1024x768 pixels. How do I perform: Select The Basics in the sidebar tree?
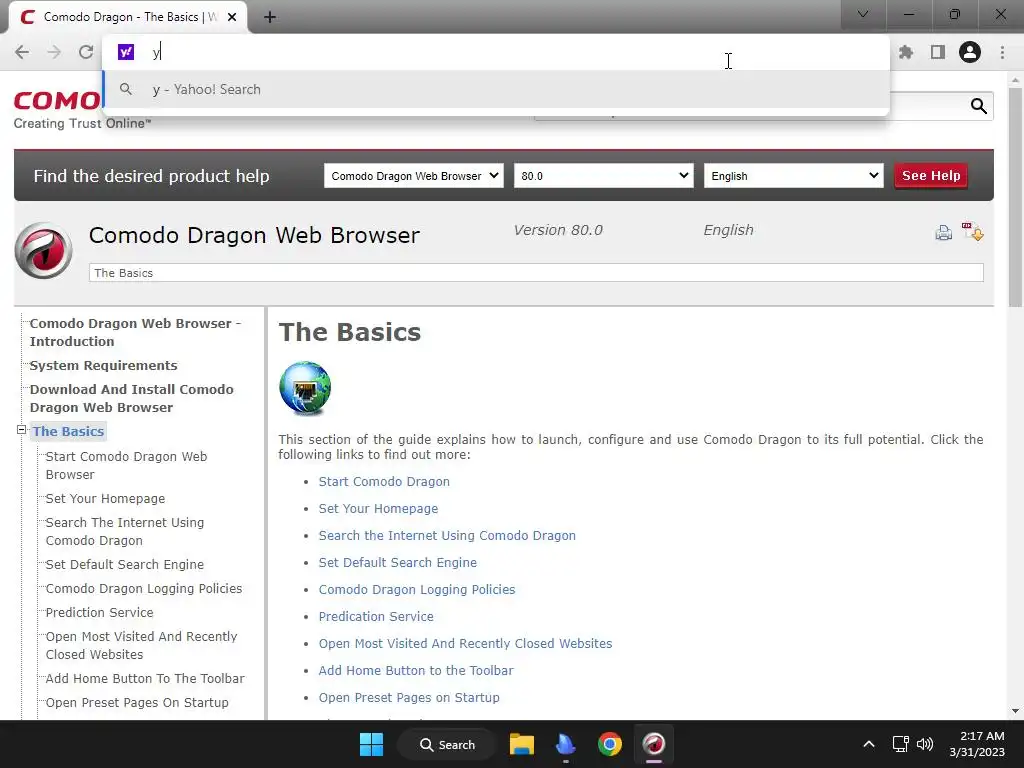[69, 431]
